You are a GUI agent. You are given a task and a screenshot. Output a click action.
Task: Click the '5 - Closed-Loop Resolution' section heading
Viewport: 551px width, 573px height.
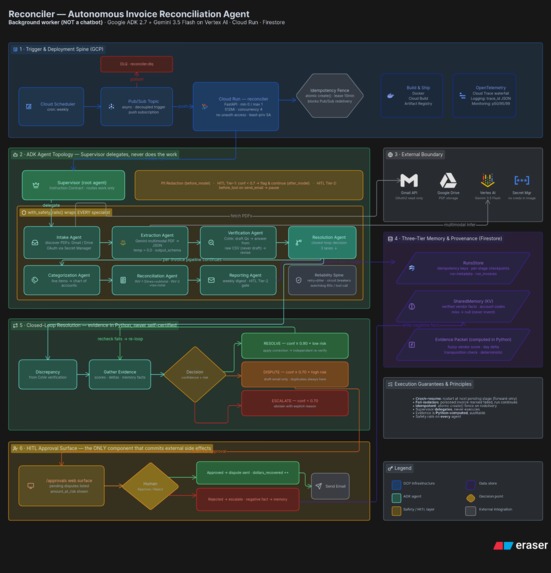(98, 325)
